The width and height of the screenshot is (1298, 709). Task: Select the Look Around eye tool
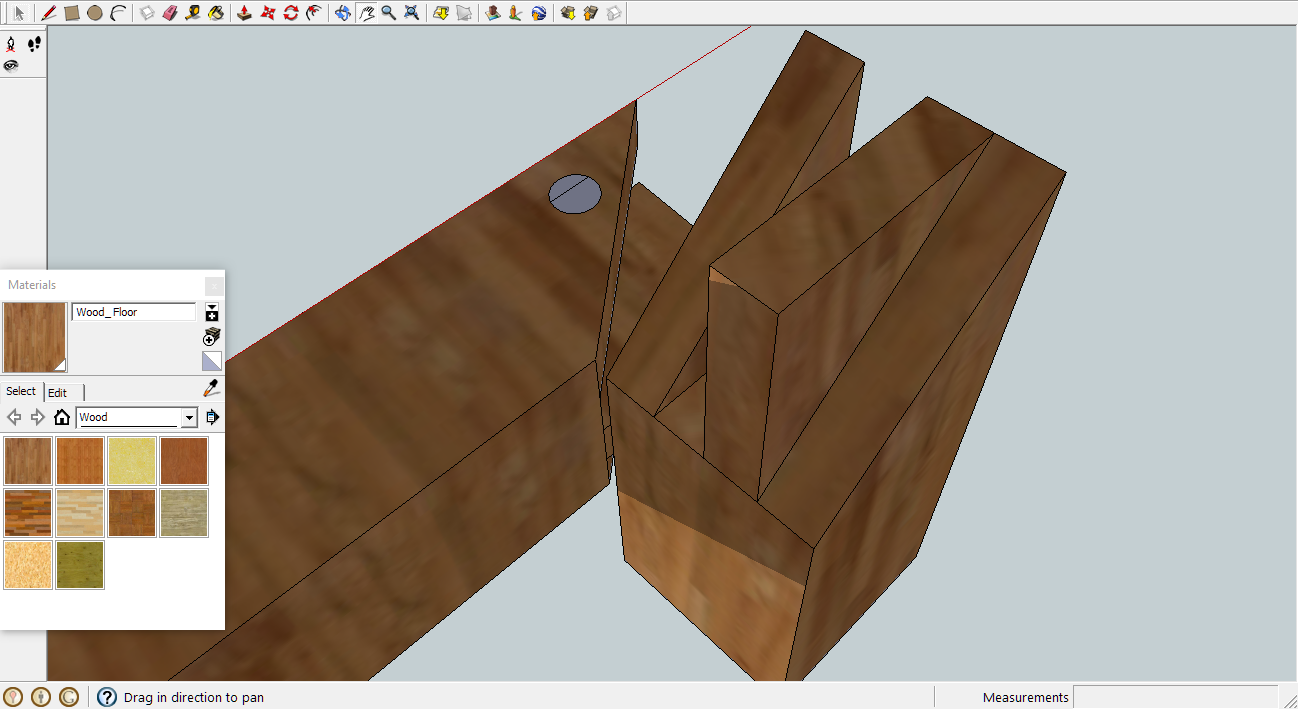point(11,66)
